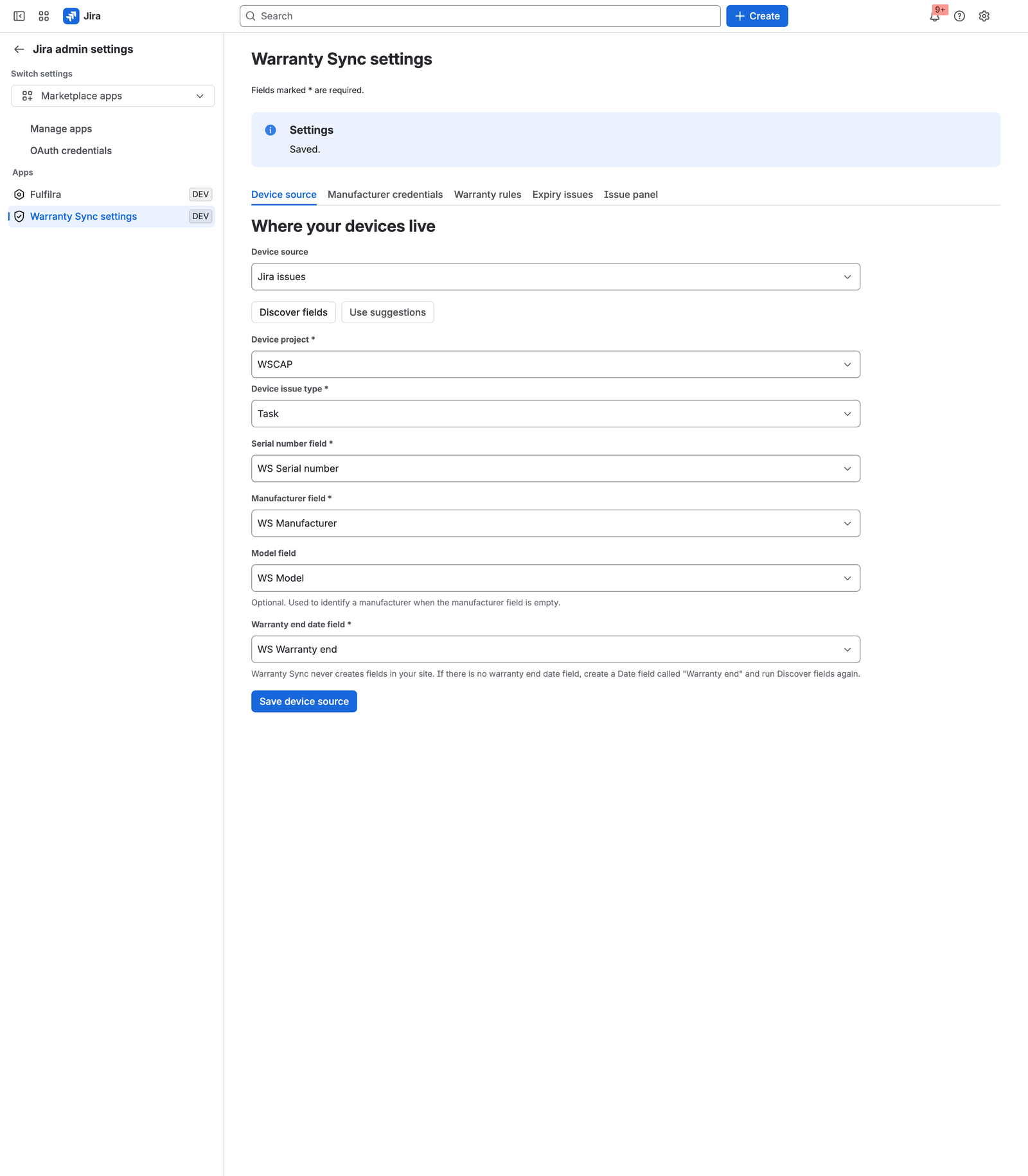Collapse the sidebar using the panel icon
The image size is (1028, 1176).
click(x=19, y=16)
